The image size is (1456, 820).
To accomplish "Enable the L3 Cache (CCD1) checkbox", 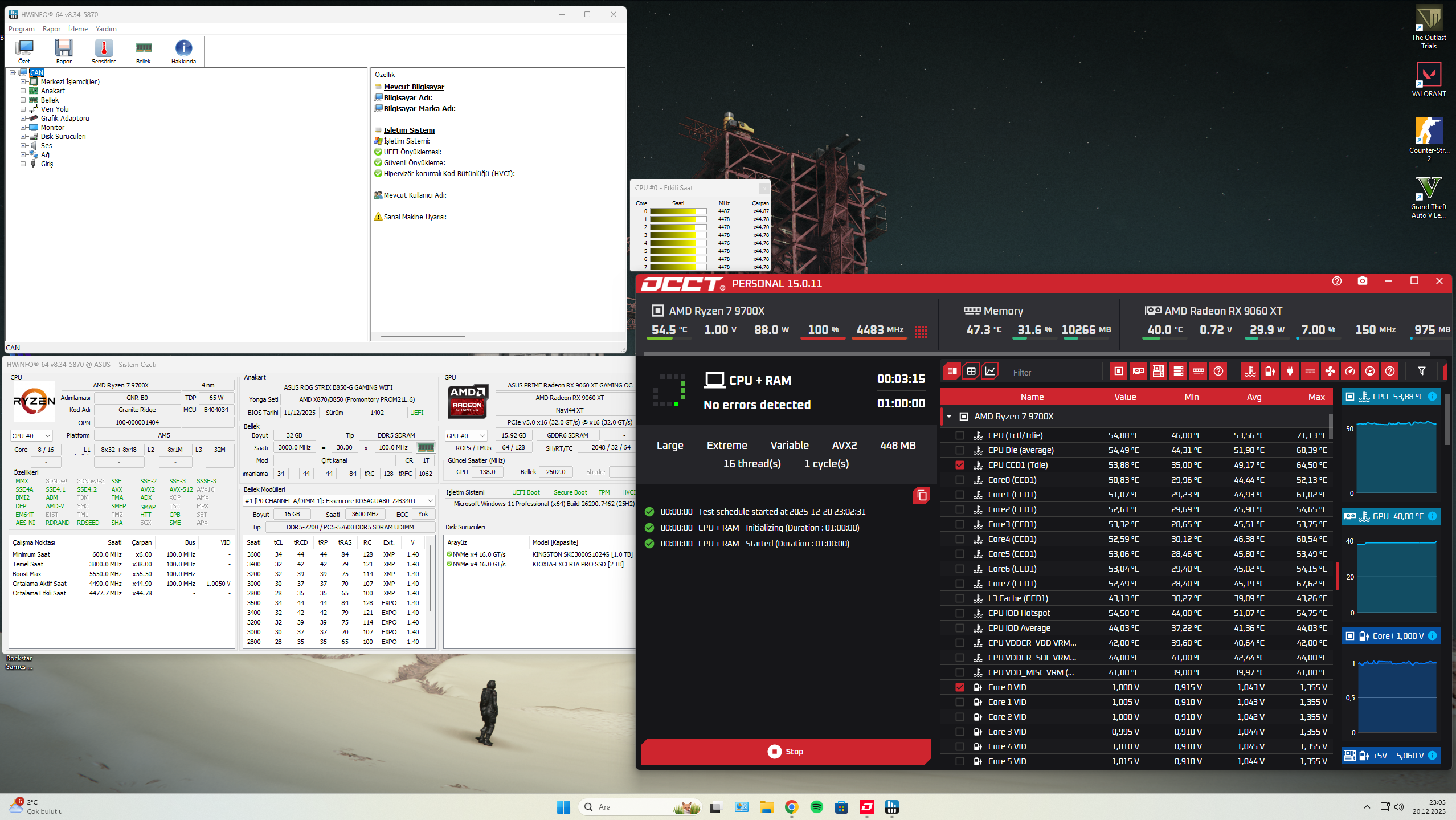I will [x=960, y=598].
